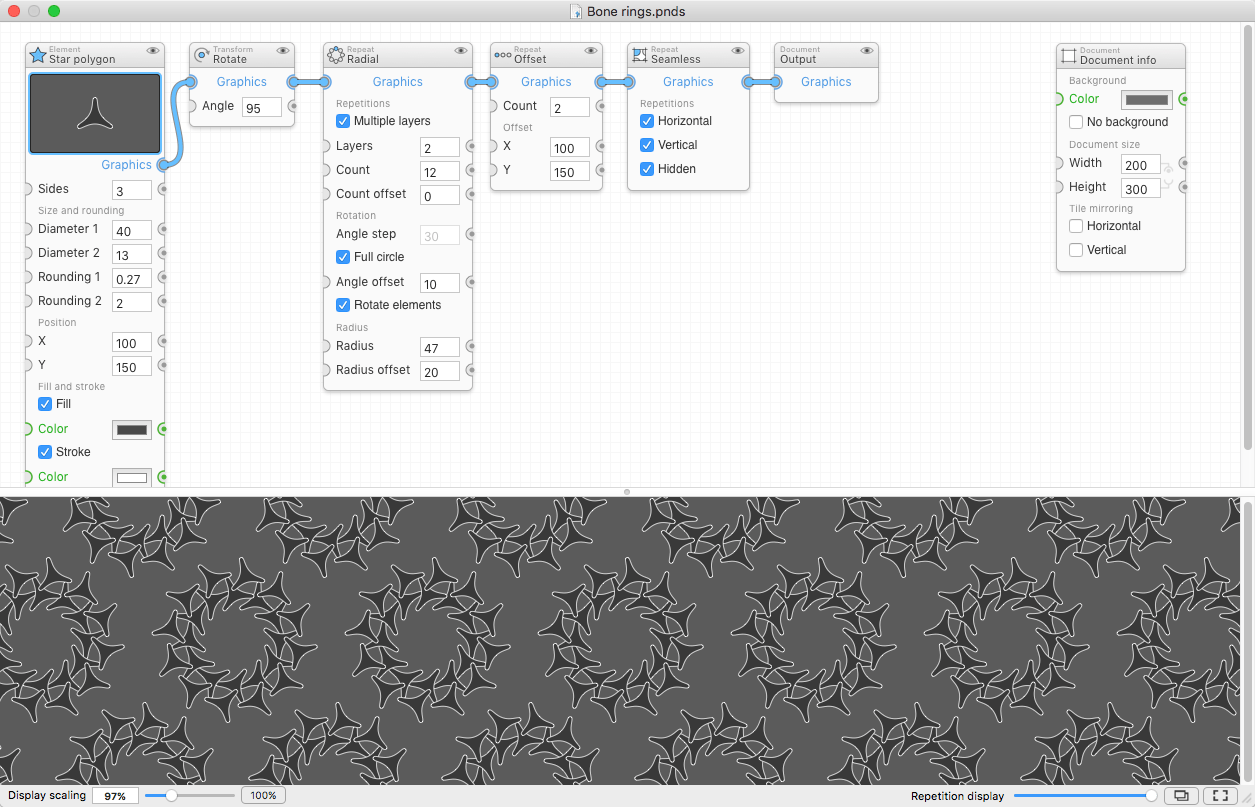1255x807 pixels.
Task: Toggle Seamless node visibility eye
Action: pyautogui.click(x=737, y=50)
